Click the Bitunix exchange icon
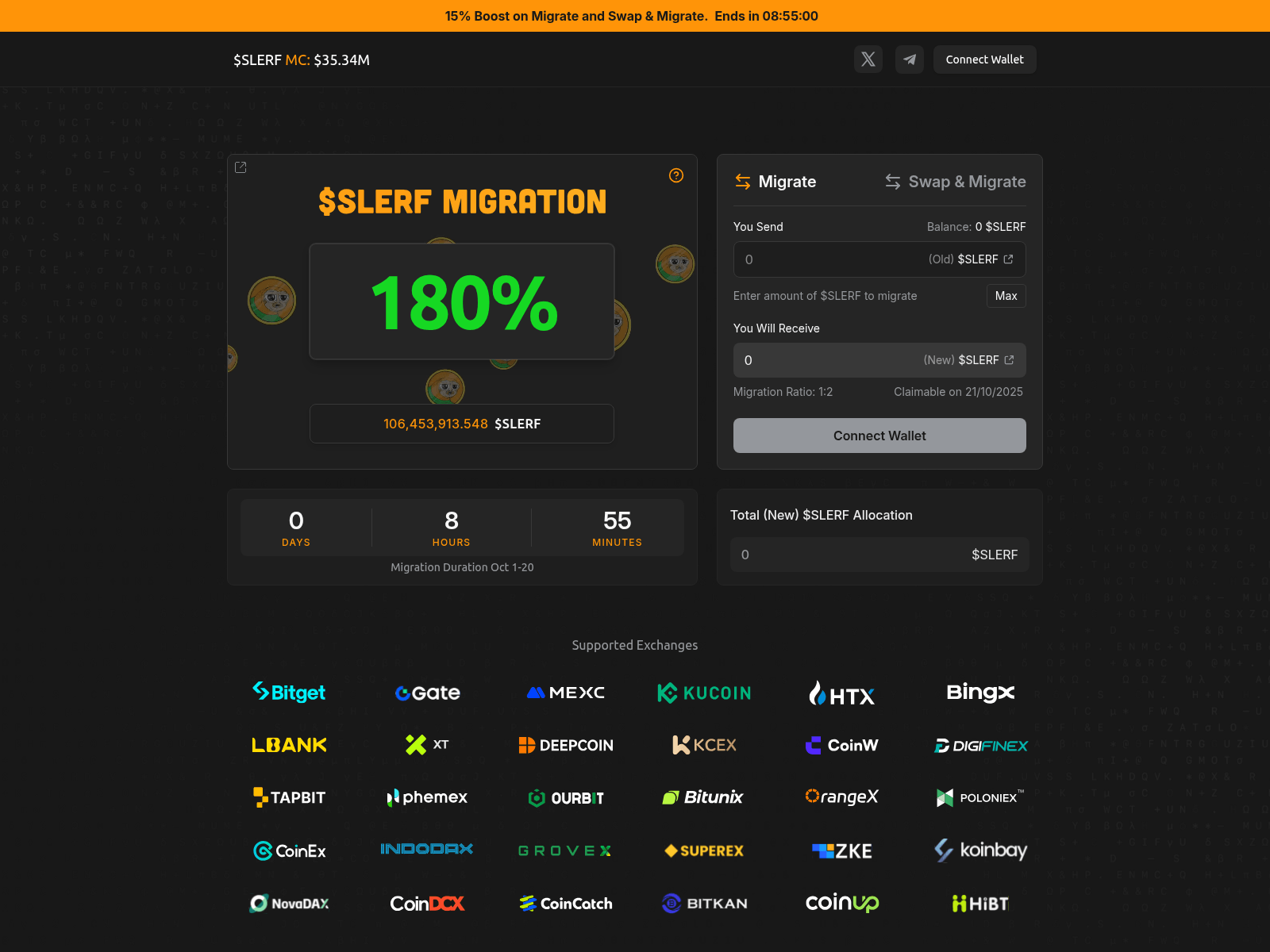 pos(704,797)
